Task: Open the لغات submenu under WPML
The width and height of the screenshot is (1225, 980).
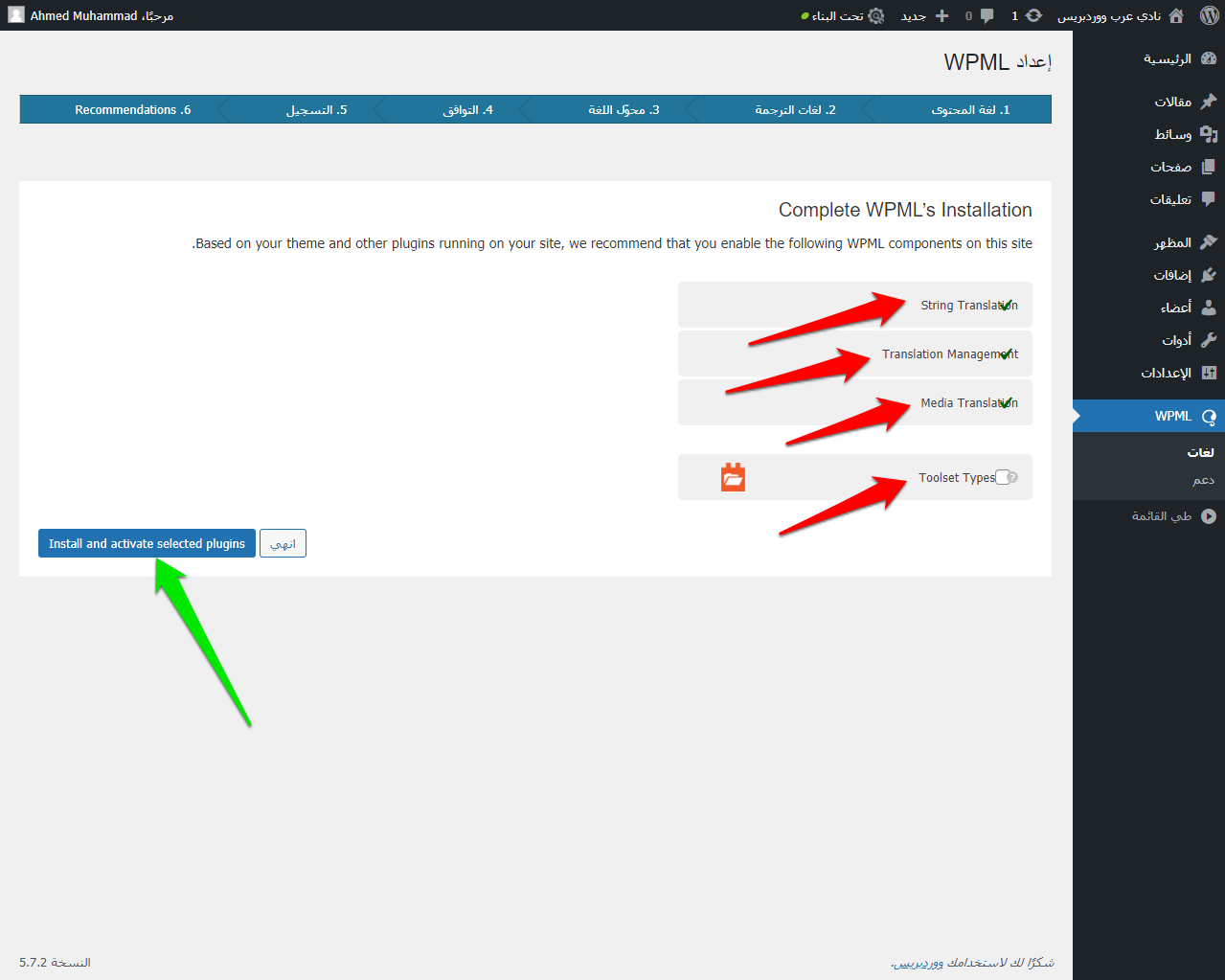Action: [1200, 452]
